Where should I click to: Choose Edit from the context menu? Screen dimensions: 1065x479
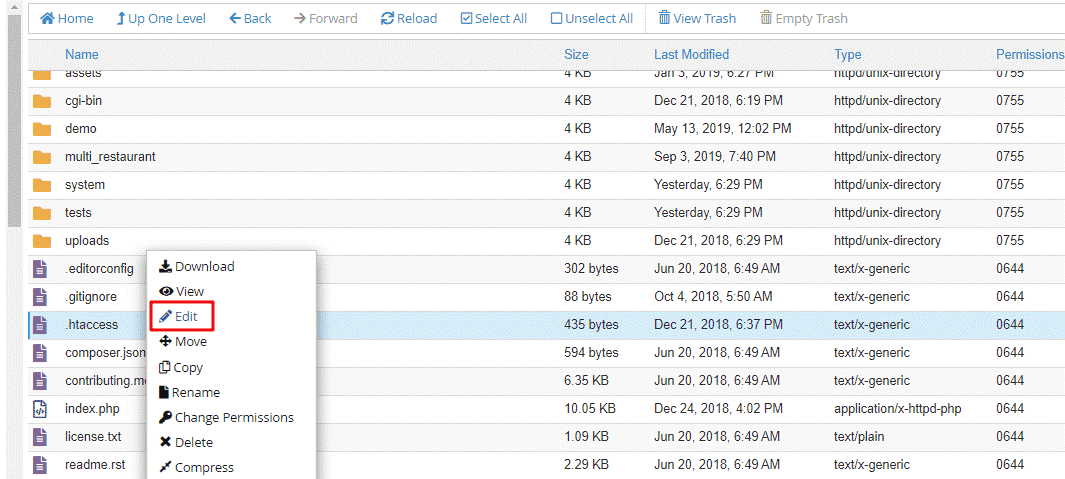coord(180,316)
